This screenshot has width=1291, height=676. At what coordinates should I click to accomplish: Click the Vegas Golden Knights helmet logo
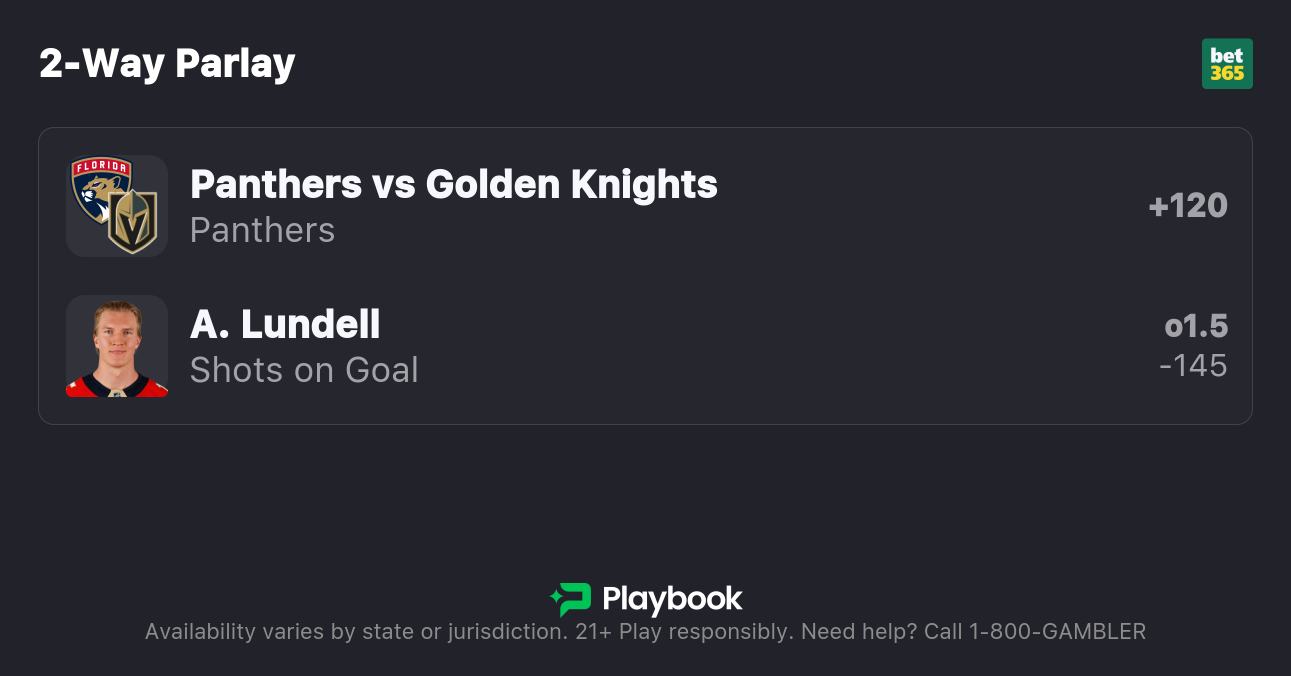click(x=133, y=222)
